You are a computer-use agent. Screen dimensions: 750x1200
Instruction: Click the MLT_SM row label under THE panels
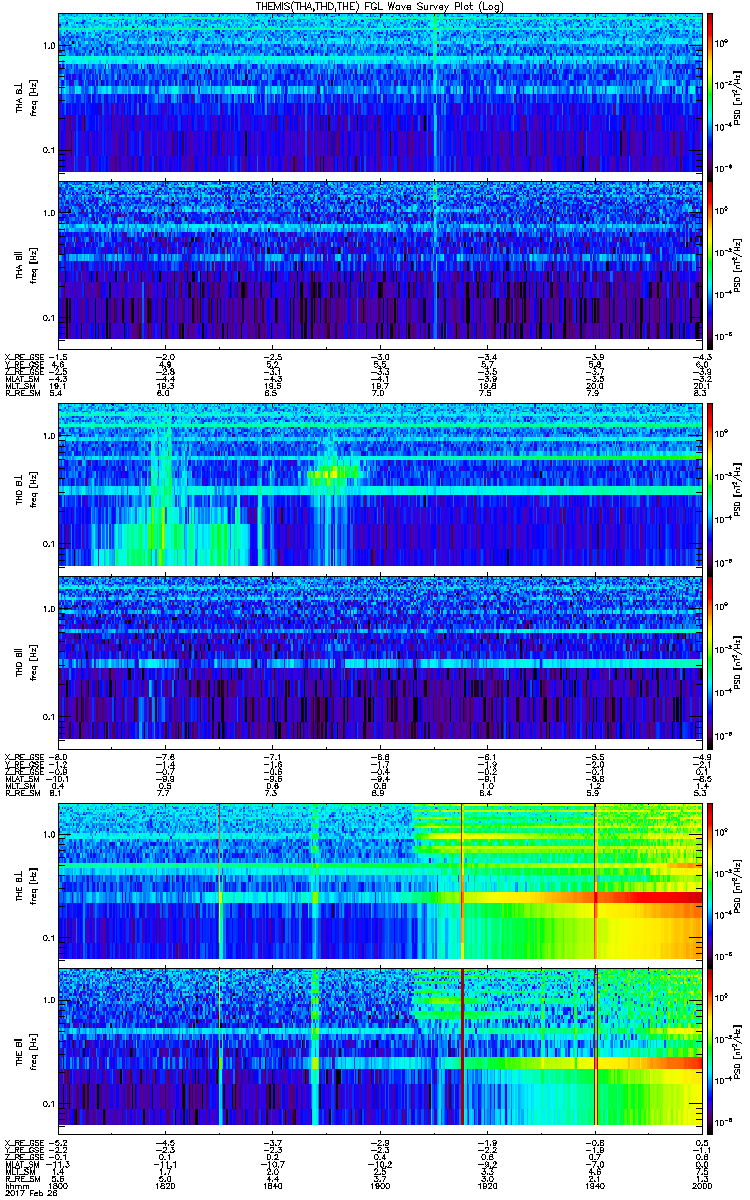point(19,1170)
